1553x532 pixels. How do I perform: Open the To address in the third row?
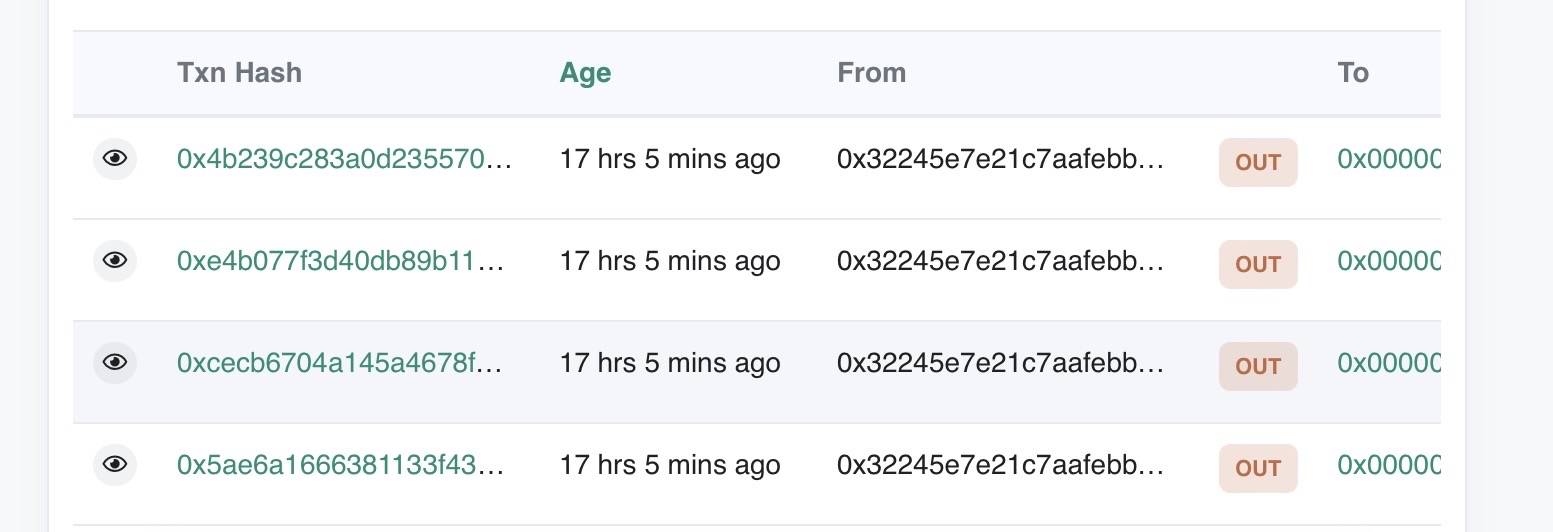point(1389,363)
